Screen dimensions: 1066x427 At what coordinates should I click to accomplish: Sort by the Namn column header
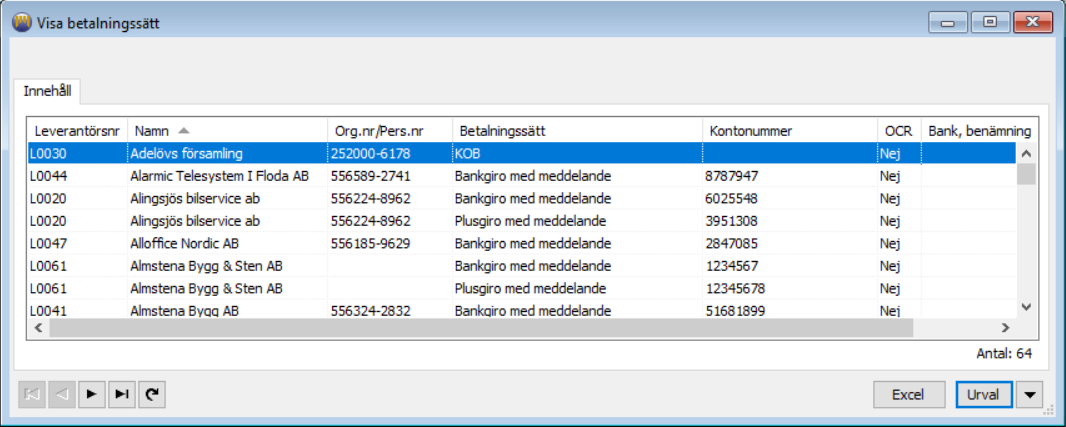pyautogui.click(x=227, y=130)
